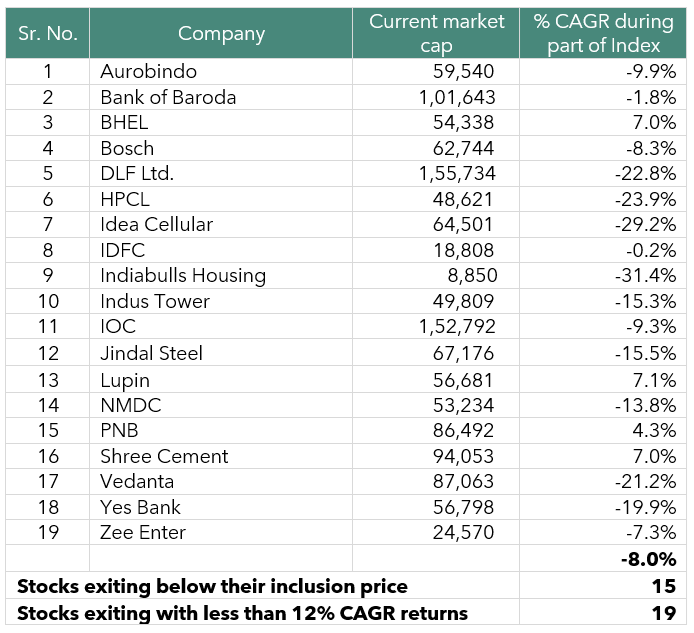Image resolution: width=694 pixels, height=633 pixels.
Task: Click the IDFC company name
Action: pos(123,250)
